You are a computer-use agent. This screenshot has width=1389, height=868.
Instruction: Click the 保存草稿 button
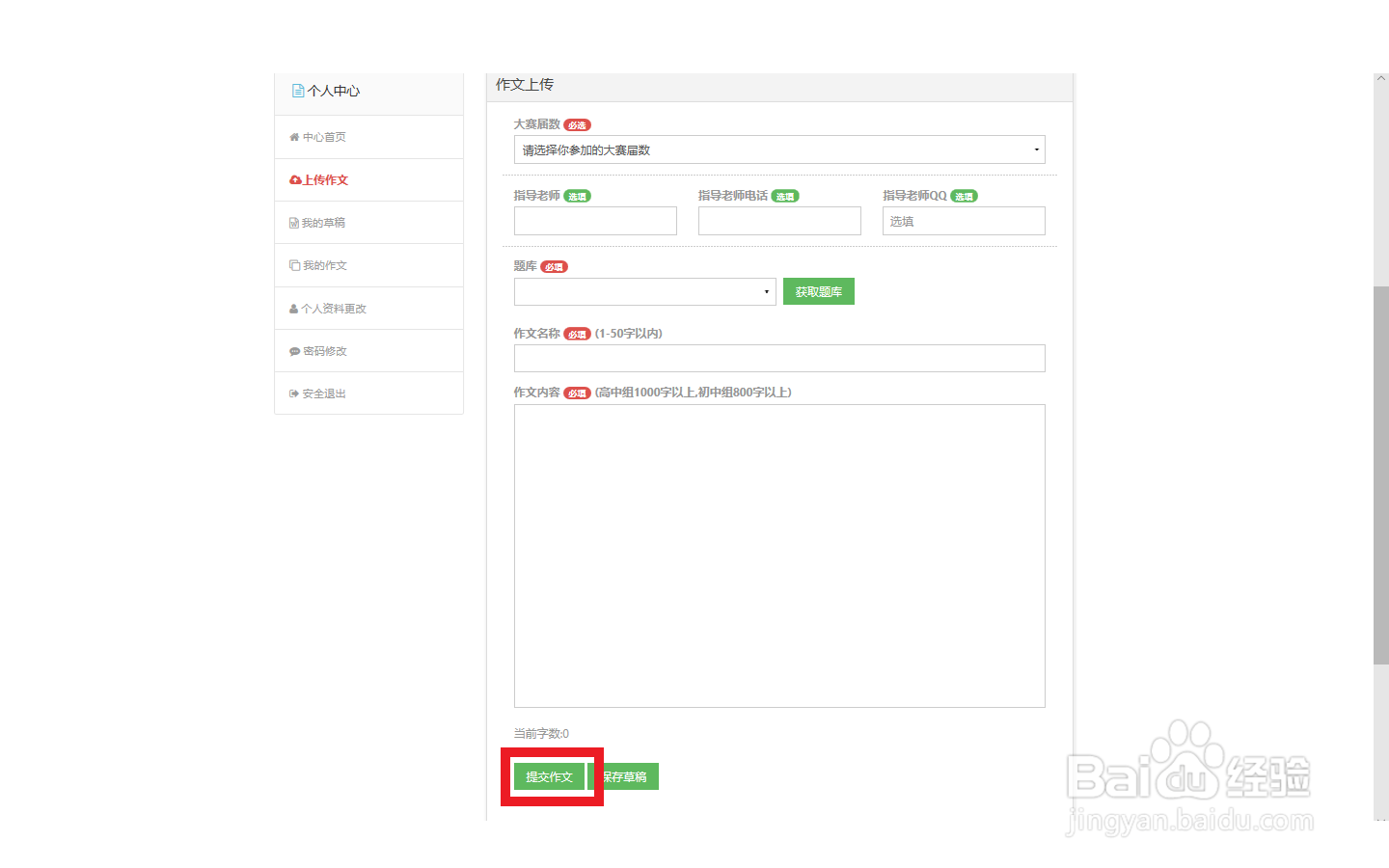625,776
